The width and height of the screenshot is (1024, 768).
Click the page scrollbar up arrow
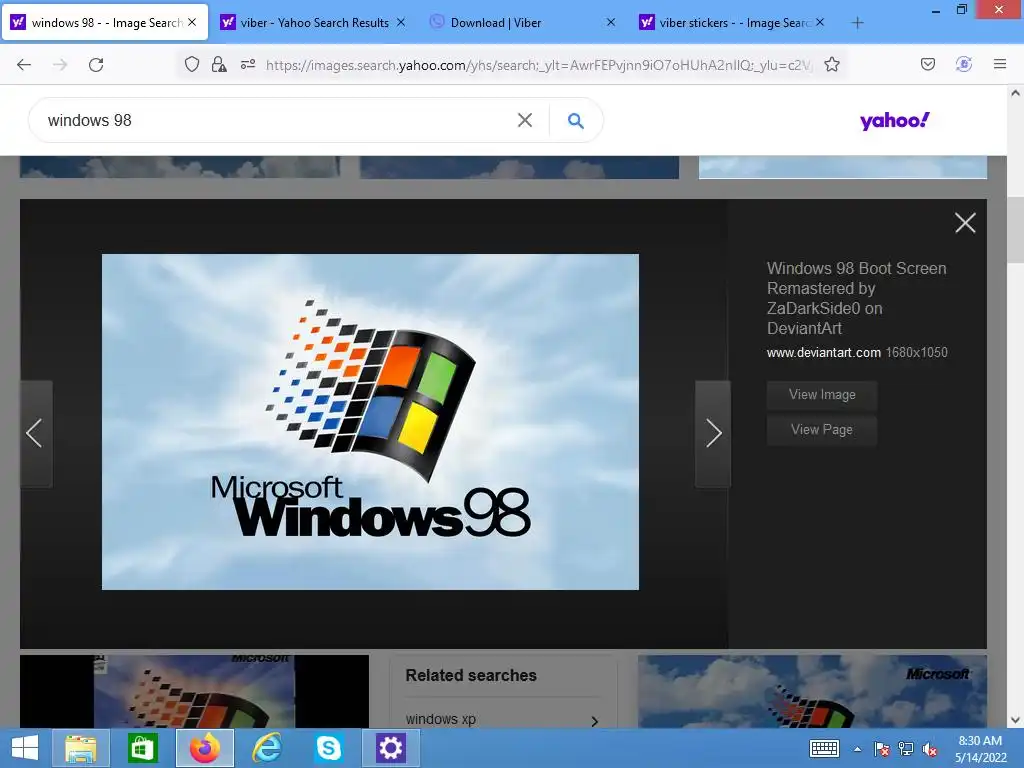pyautogui.click(x=1015, y=93)
